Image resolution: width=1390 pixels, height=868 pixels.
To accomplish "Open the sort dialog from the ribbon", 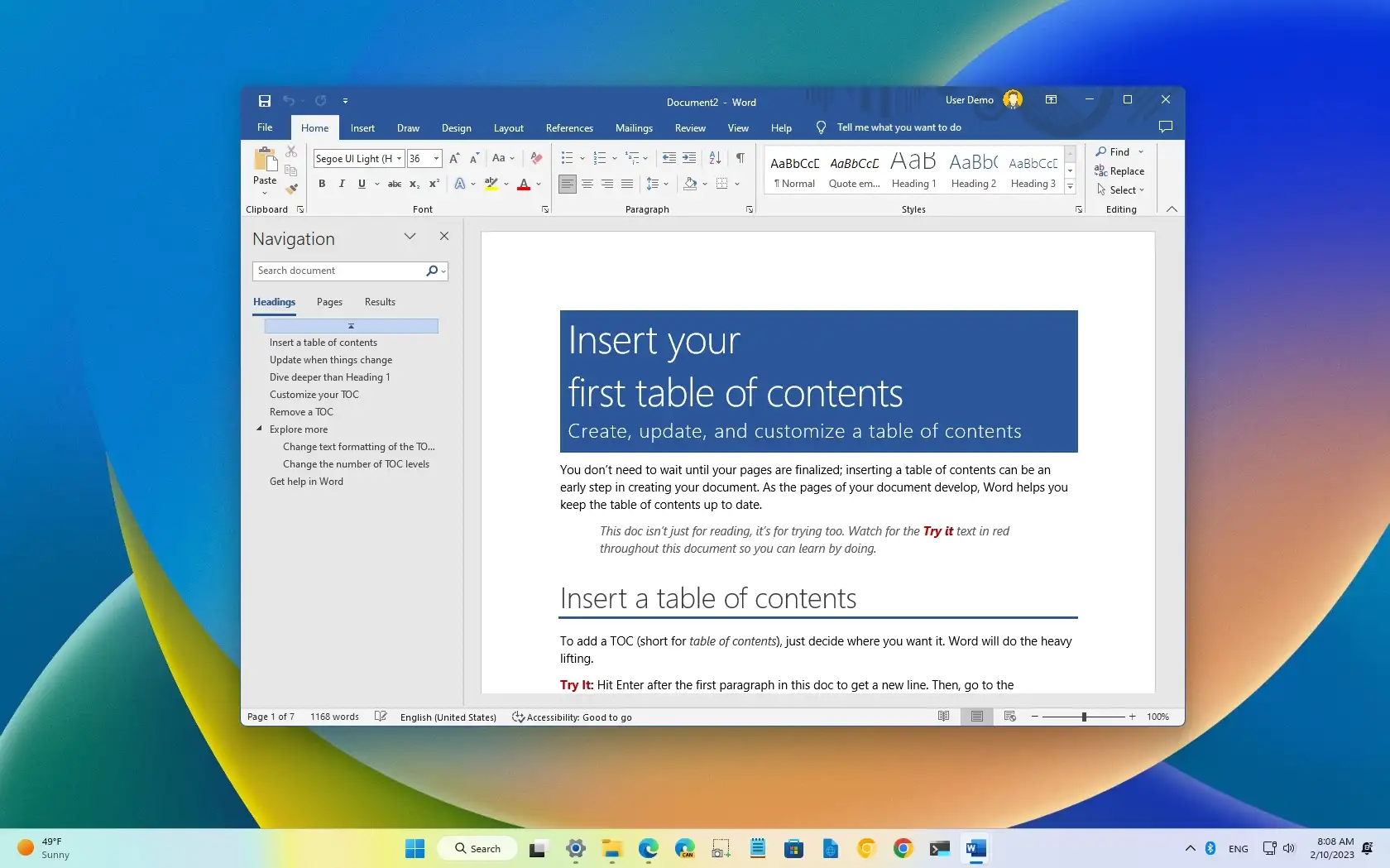I will click(x=713, y=158).
